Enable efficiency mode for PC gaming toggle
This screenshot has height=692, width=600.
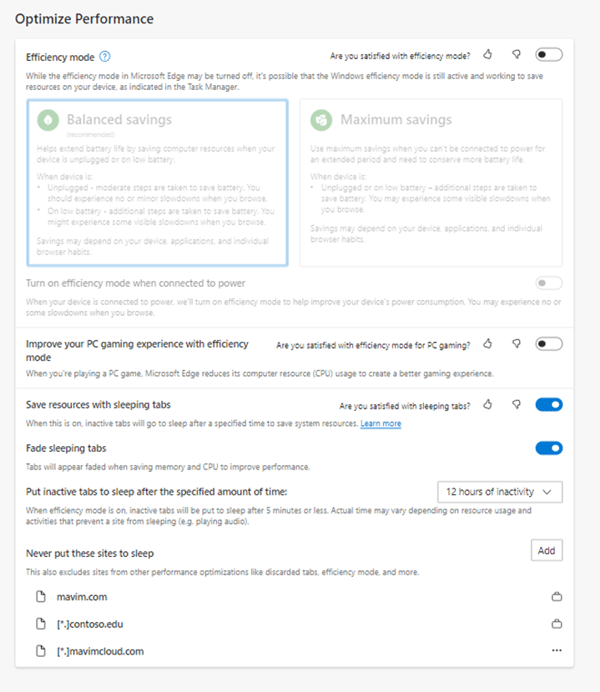click(549, 344)
